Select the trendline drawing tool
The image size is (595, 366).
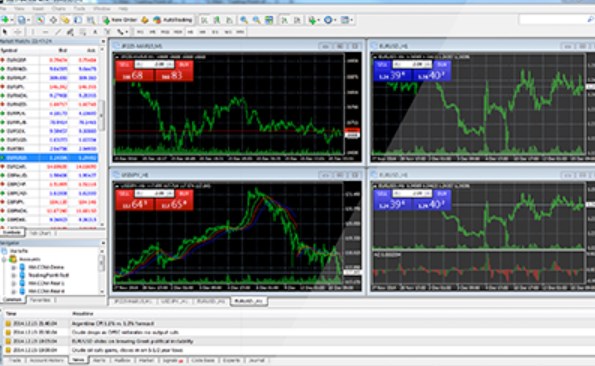coord(58,32)
